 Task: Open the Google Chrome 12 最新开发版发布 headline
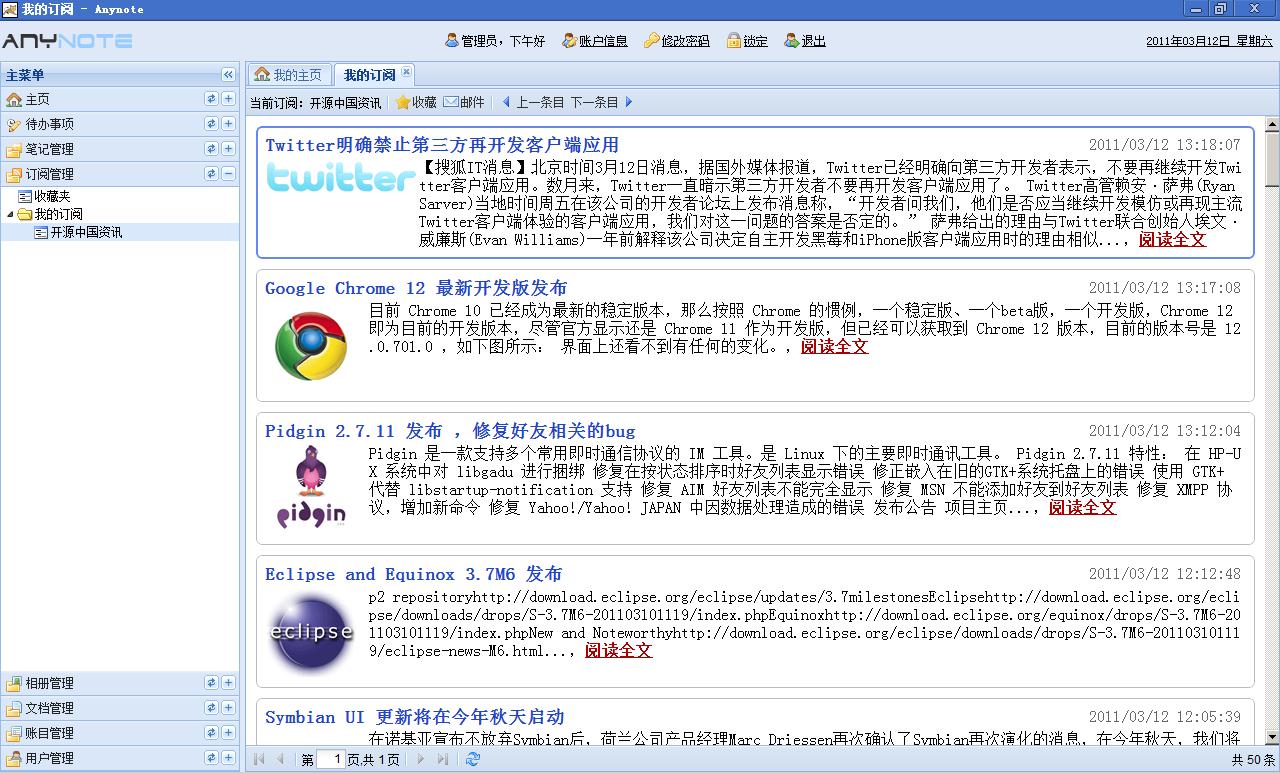[x=416, y=288]
